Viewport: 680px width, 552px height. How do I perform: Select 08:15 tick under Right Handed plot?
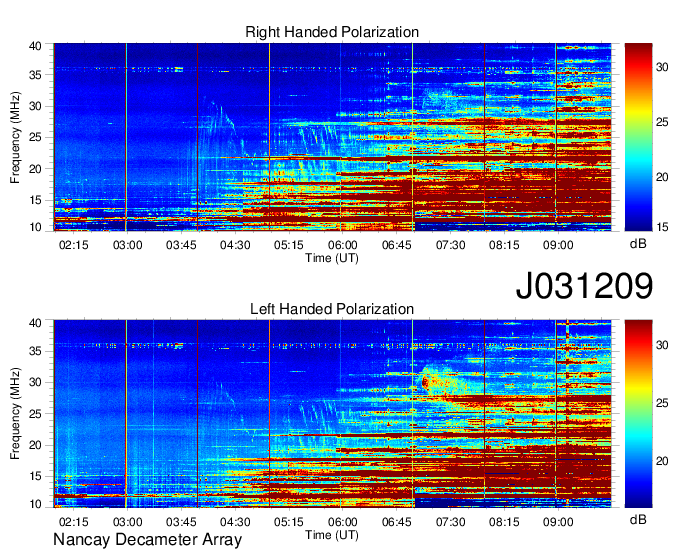[x=504, y=245]
